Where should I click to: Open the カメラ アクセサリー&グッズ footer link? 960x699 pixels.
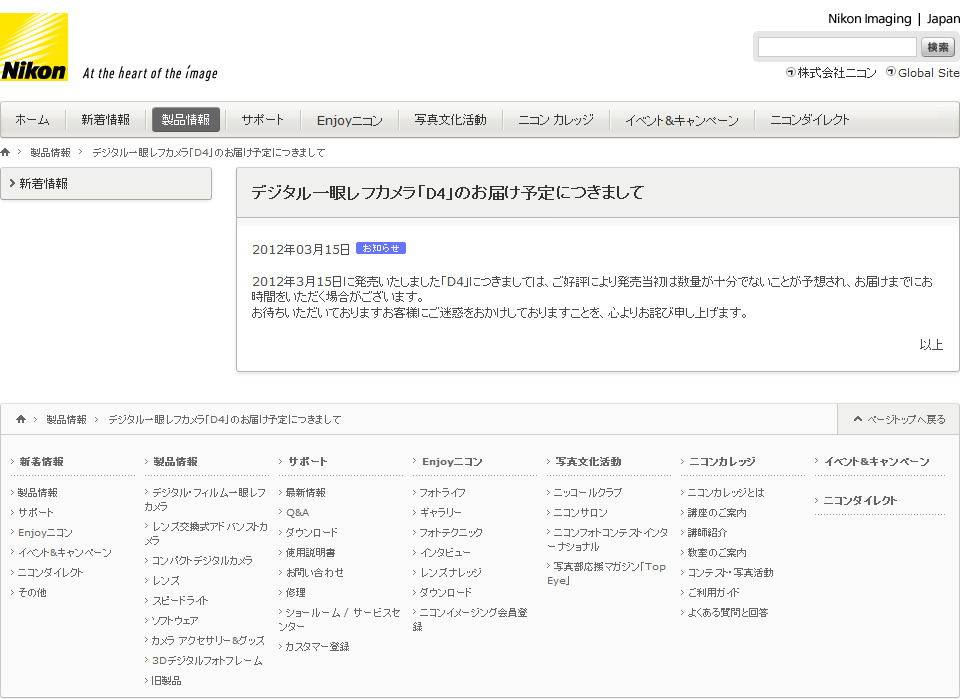pyautogui.click(x=208, y=641)
